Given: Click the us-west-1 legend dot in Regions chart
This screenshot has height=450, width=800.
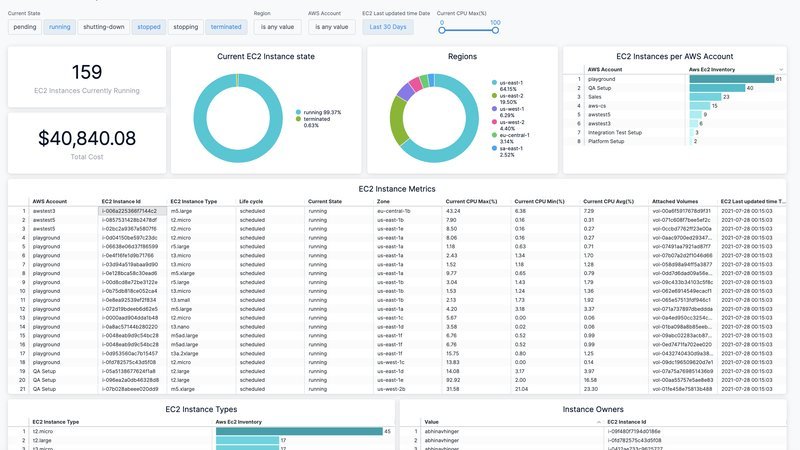Looking at the screenshot, I should pyautogui.click(x=493, y=109).
